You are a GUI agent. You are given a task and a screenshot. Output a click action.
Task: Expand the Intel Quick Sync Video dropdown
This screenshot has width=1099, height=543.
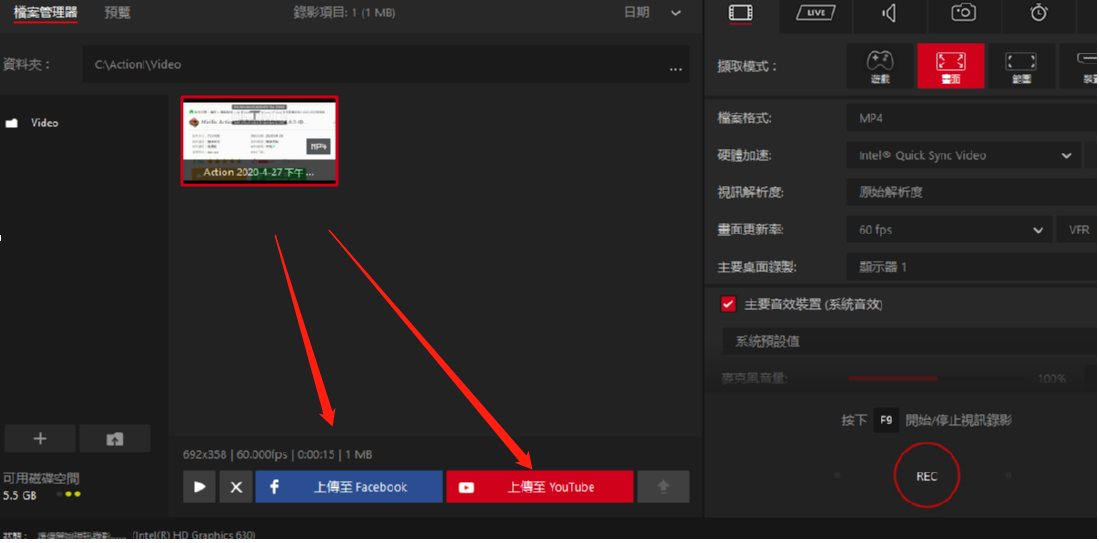[x=963, y=156]
